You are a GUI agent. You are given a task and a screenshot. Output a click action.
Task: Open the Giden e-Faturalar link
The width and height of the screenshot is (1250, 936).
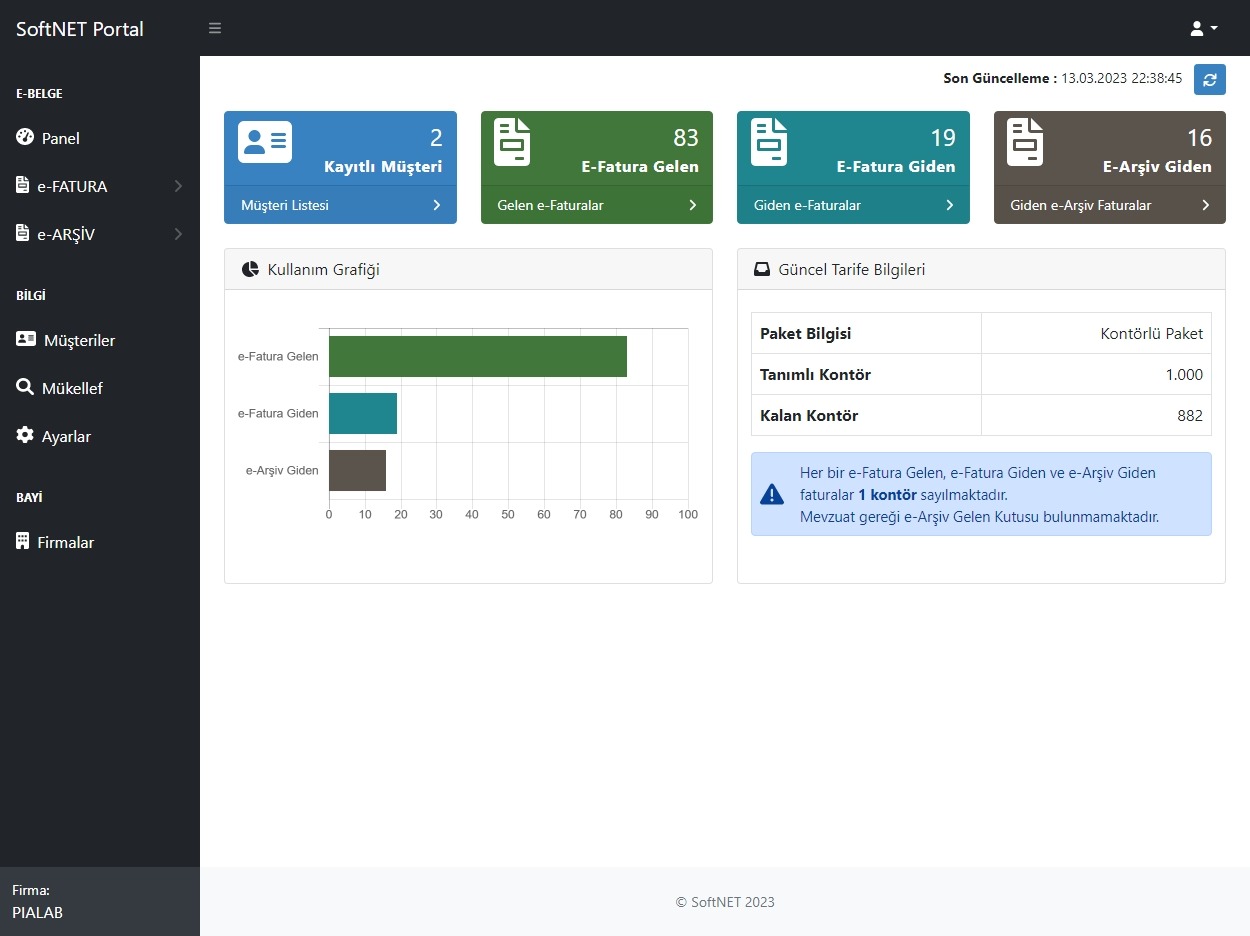[x=807, y=205]
